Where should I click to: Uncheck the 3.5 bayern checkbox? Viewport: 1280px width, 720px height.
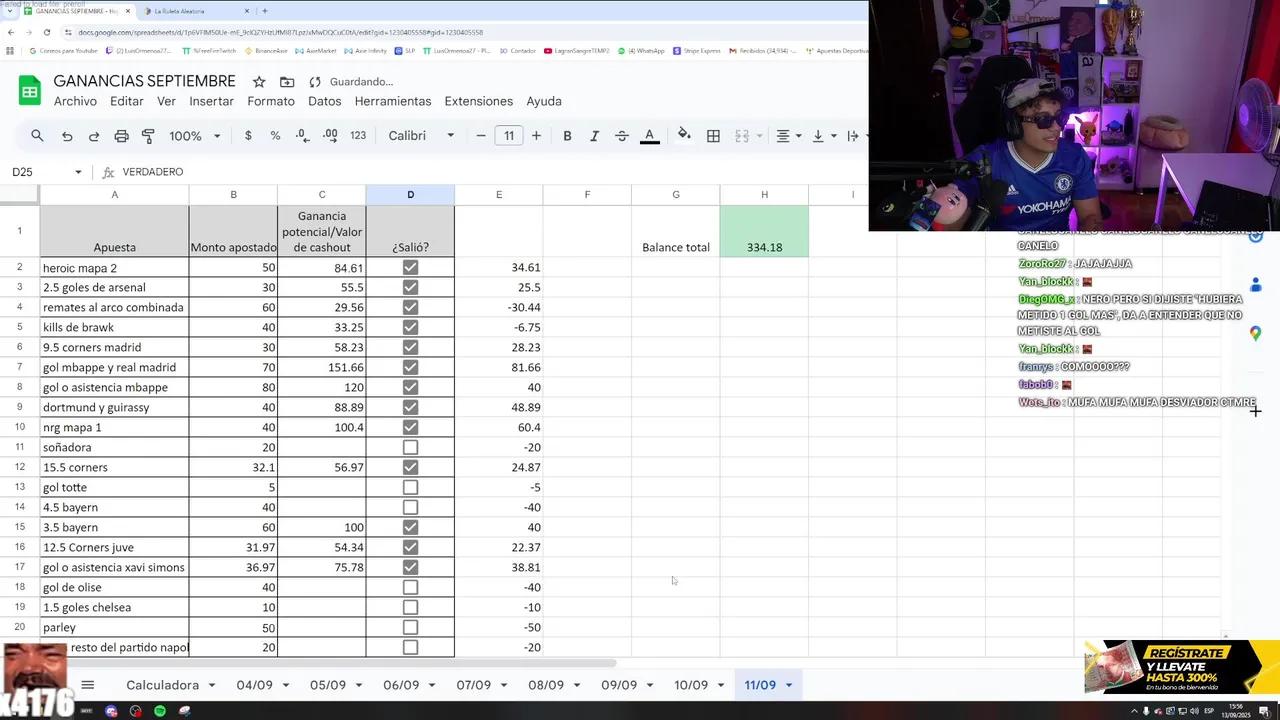(410, 528)
